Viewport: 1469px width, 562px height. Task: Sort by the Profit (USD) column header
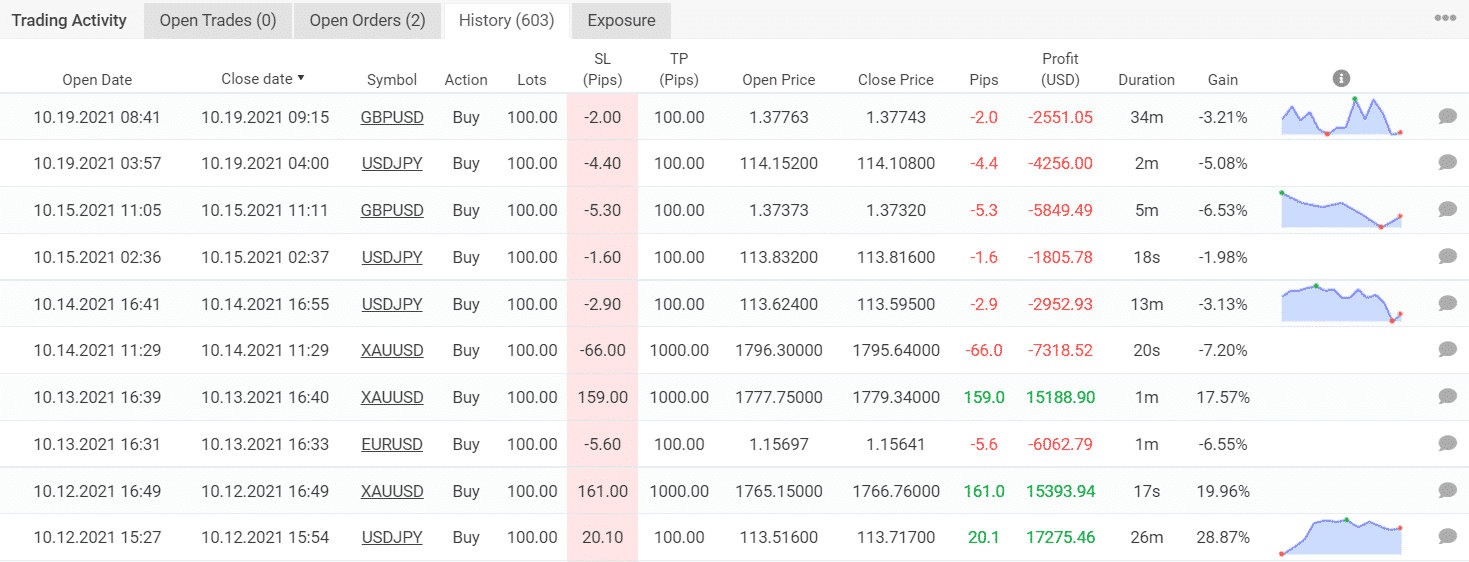coord(1060,69)
